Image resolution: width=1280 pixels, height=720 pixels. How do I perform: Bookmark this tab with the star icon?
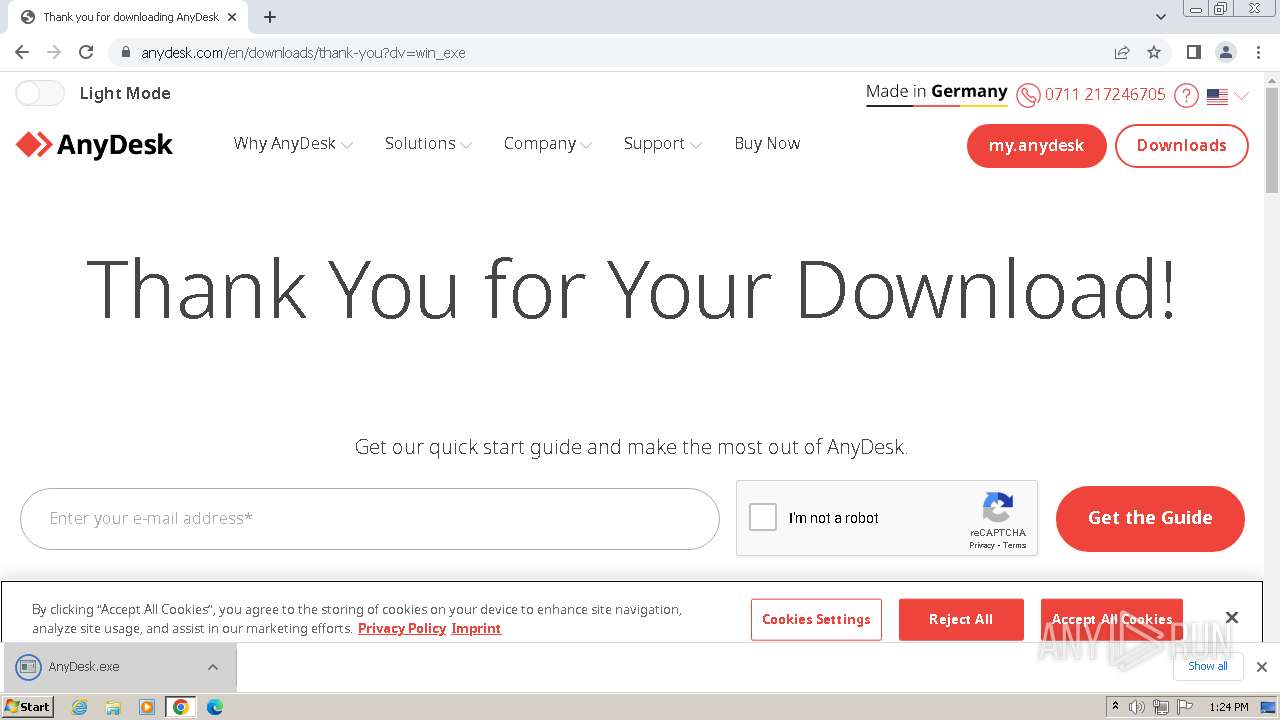(x=1154, y=52)
